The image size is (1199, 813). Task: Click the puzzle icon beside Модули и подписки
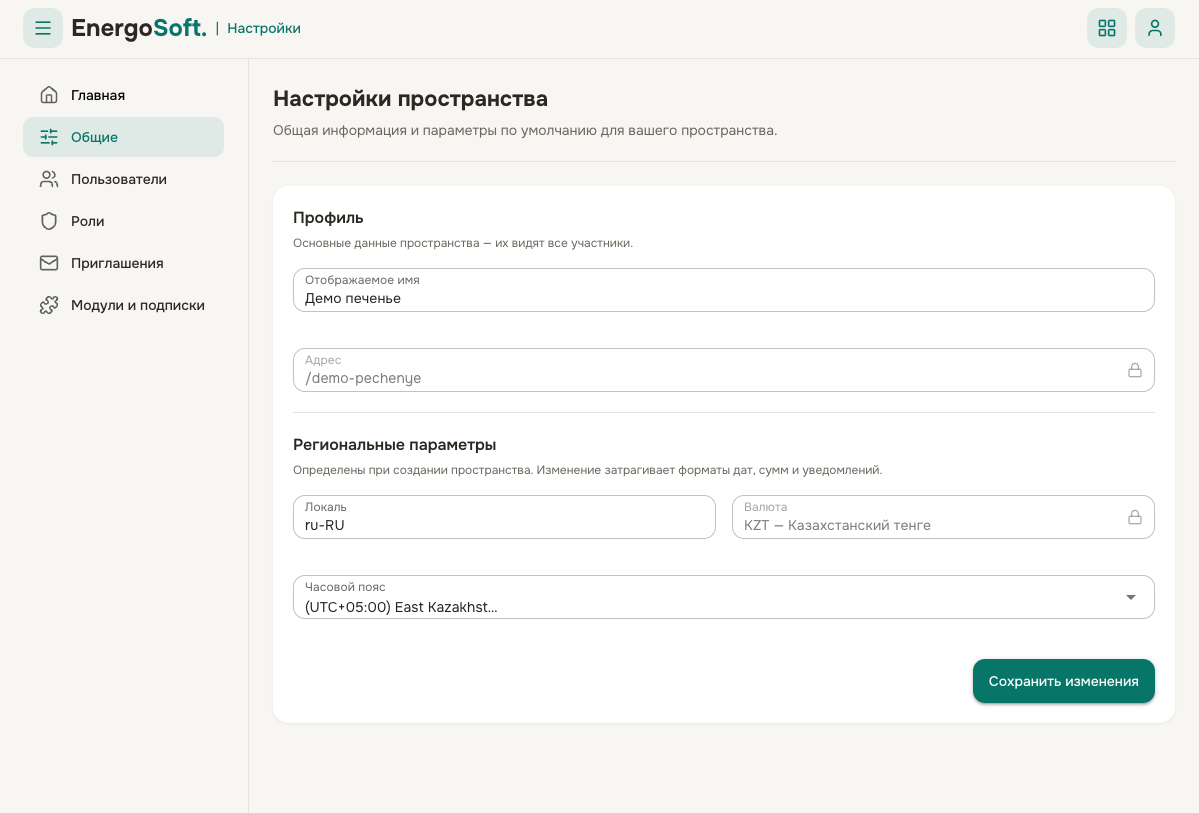click(49, 305)
